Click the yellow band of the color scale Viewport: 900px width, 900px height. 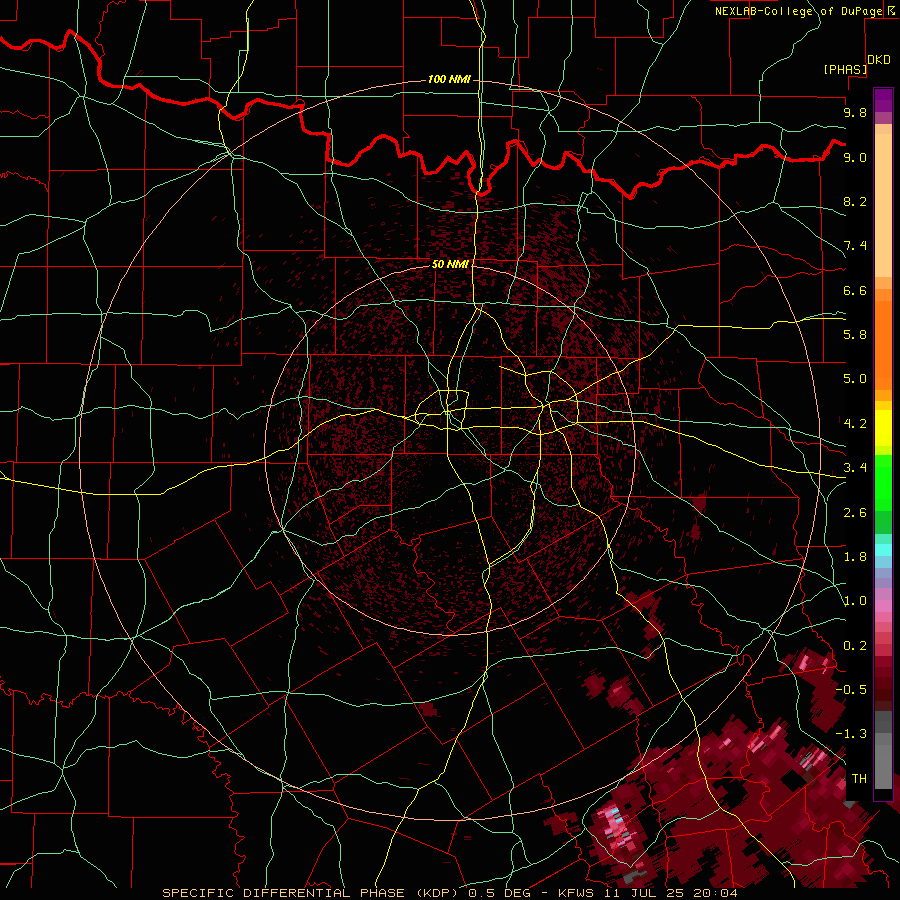click(x=883, y=428)
